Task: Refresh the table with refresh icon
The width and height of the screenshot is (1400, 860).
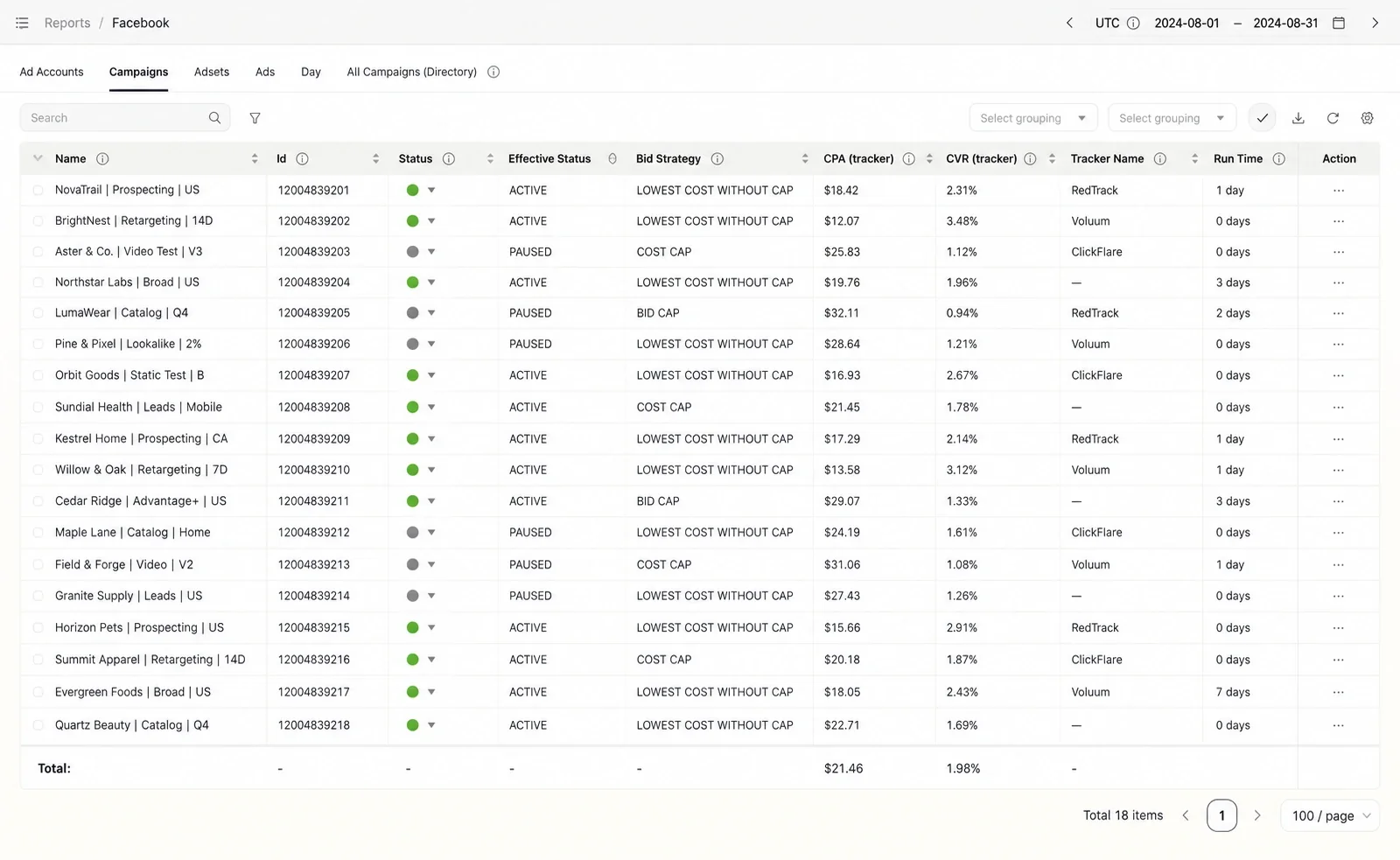Action: 1333,118
